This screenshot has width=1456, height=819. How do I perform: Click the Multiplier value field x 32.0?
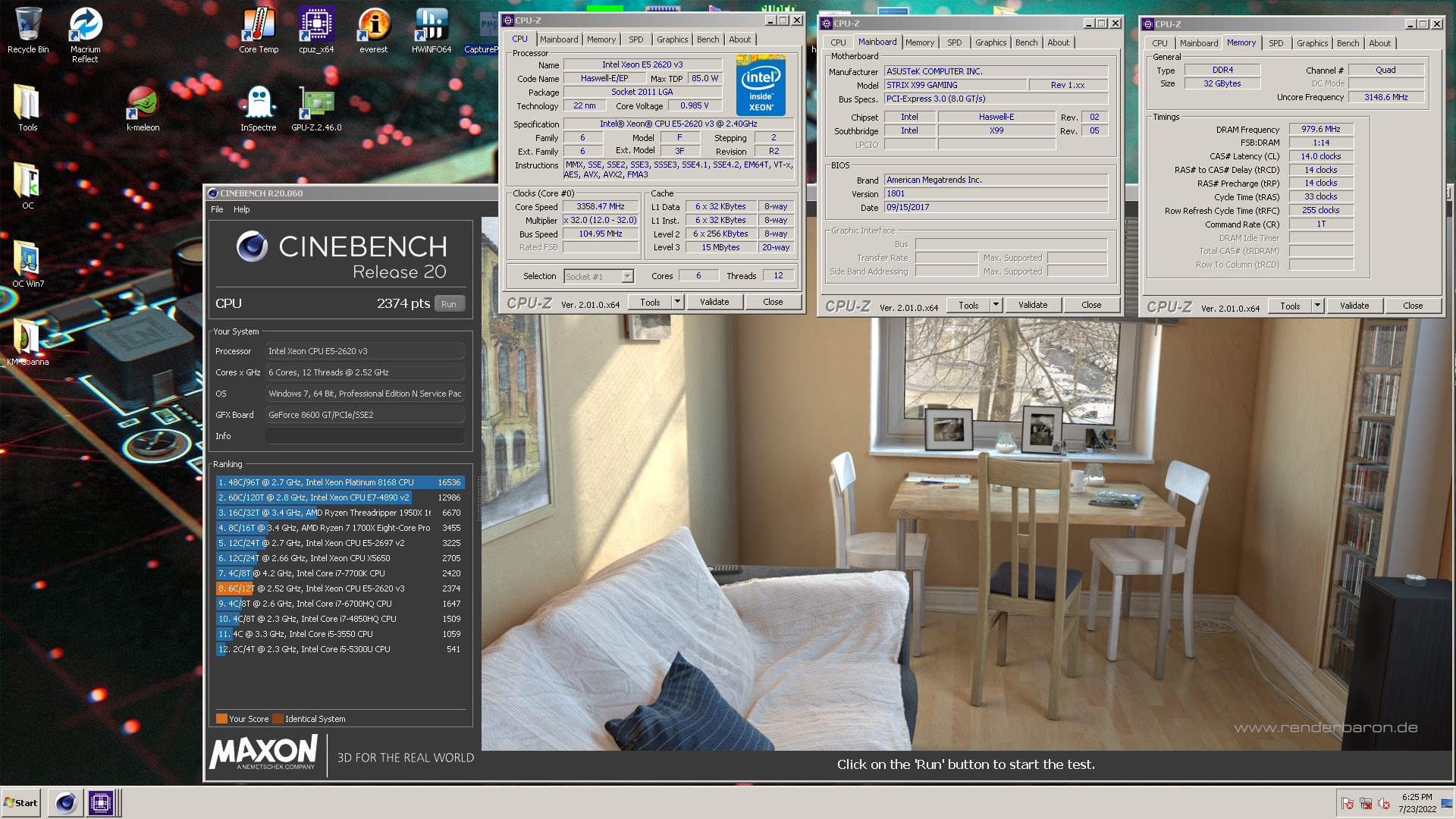tap(601, 221)
